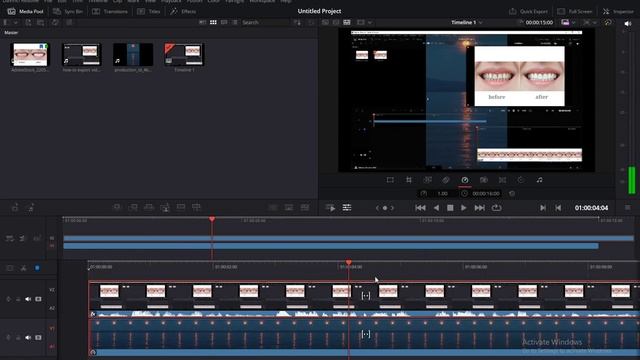
Task: Open the Inspector panel
Action: pyautogui.click(x=618, y=11)
